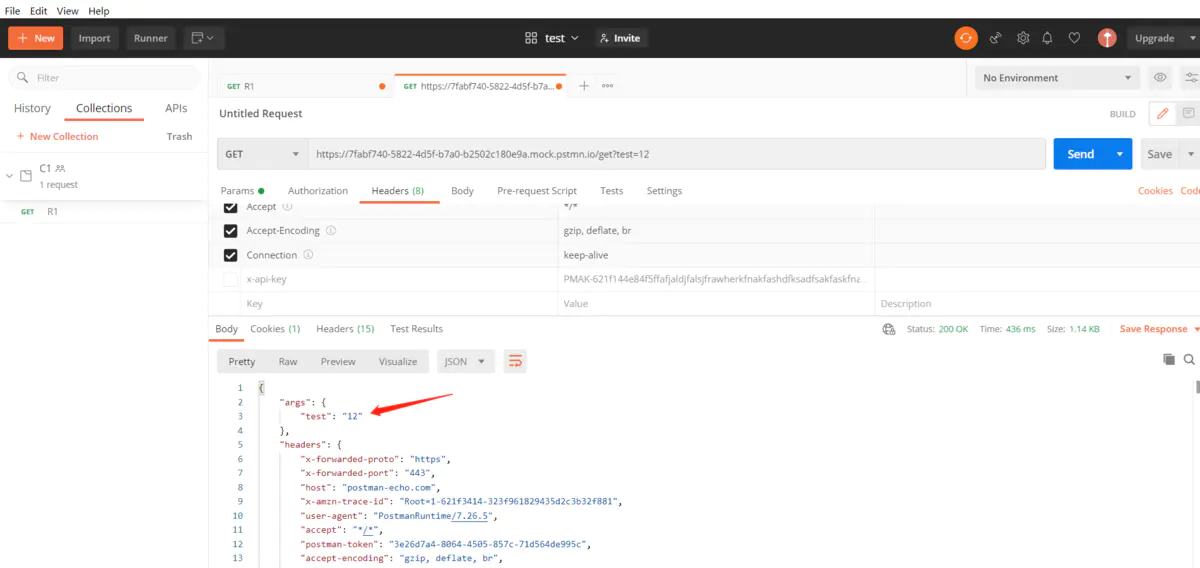Click the request URL input field
The image size is (1200, 568).
[x=677, y=154]
